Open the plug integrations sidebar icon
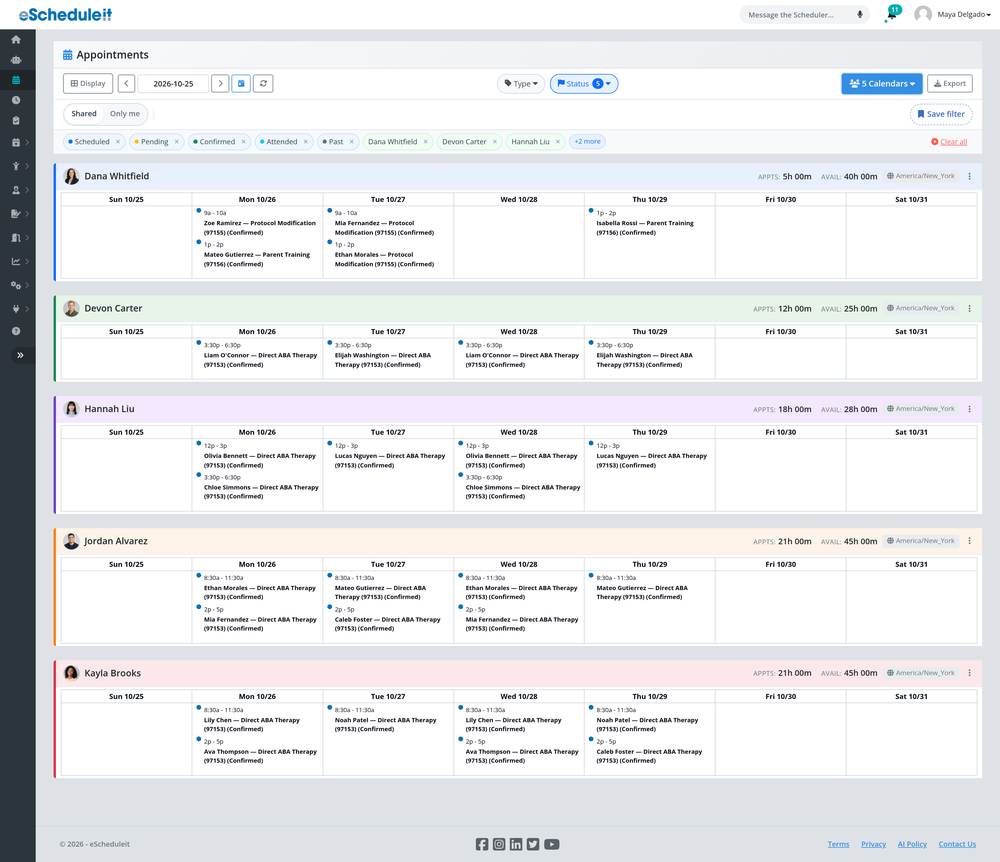 click(x=16, y=309)
